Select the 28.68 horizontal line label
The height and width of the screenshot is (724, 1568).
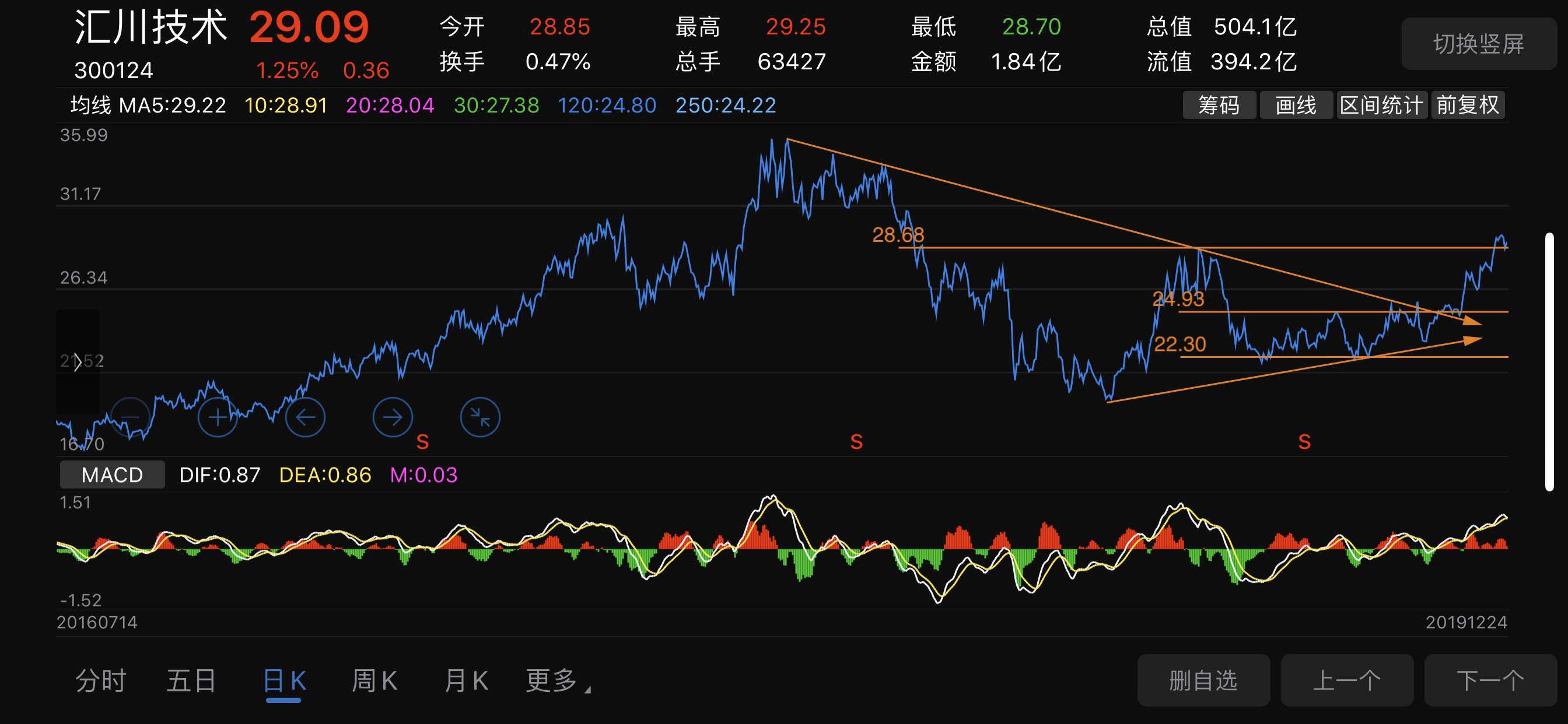pos(898,235)
